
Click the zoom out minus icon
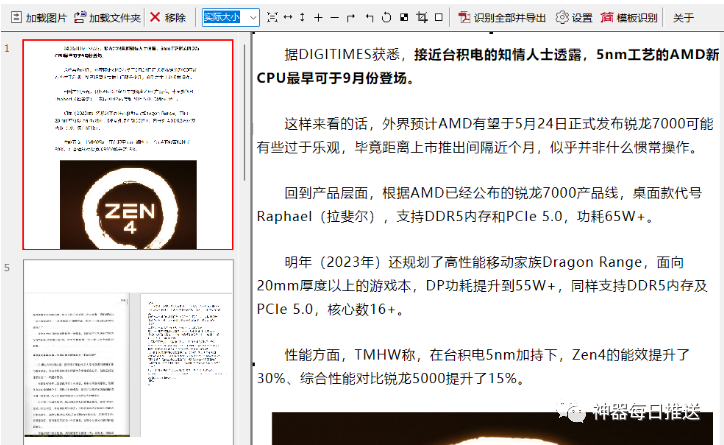tap(334, 18)
